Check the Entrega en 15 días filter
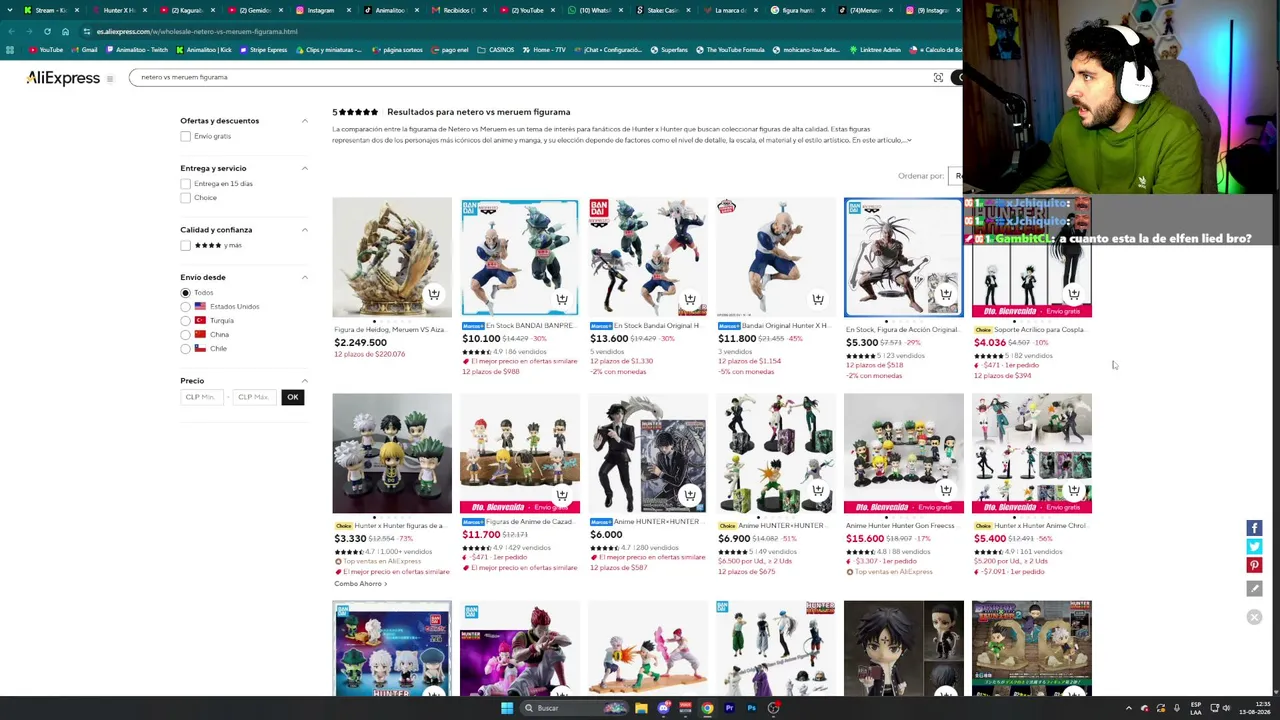The height and width of the screenshot is (720, 1280). point(185,184)
